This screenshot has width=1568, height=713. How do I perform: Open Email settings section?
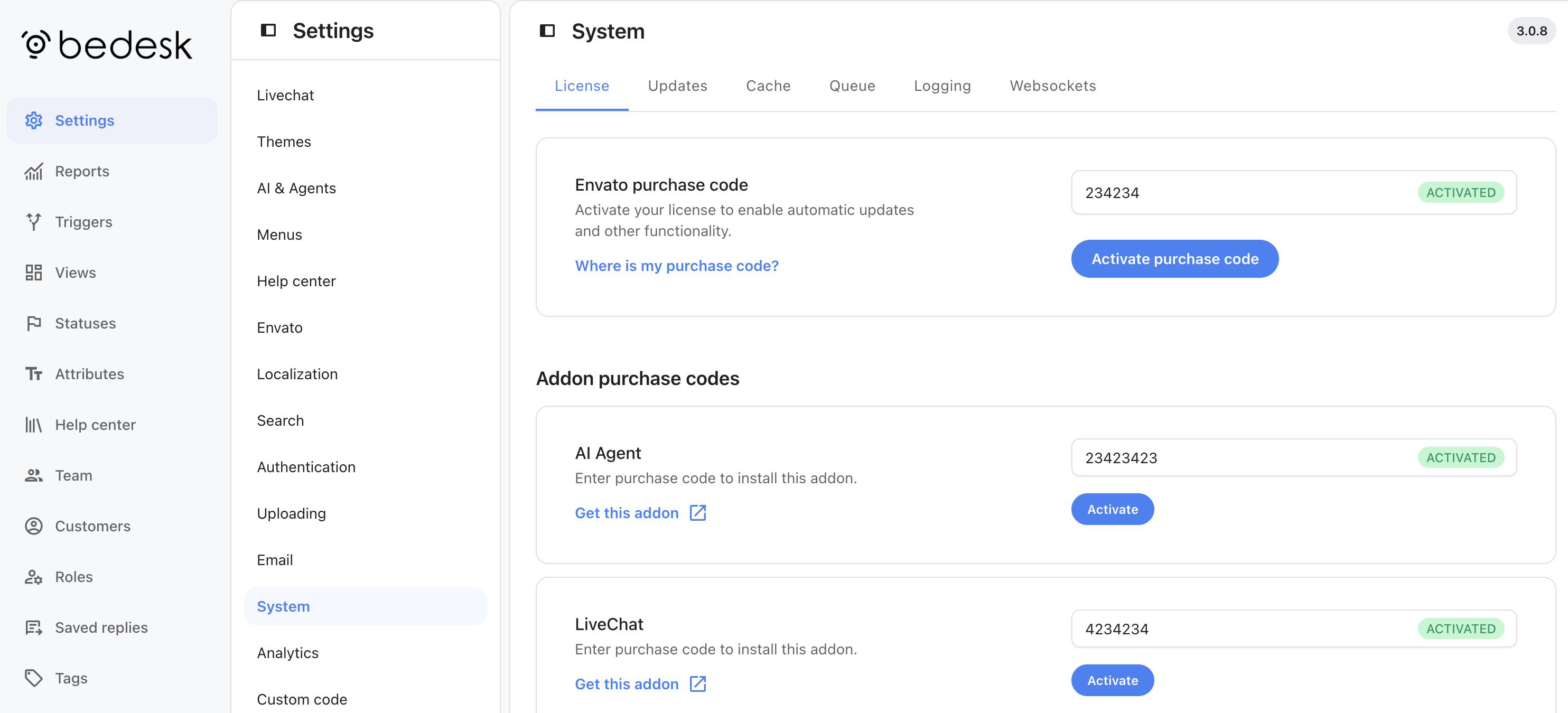(365, 560)
